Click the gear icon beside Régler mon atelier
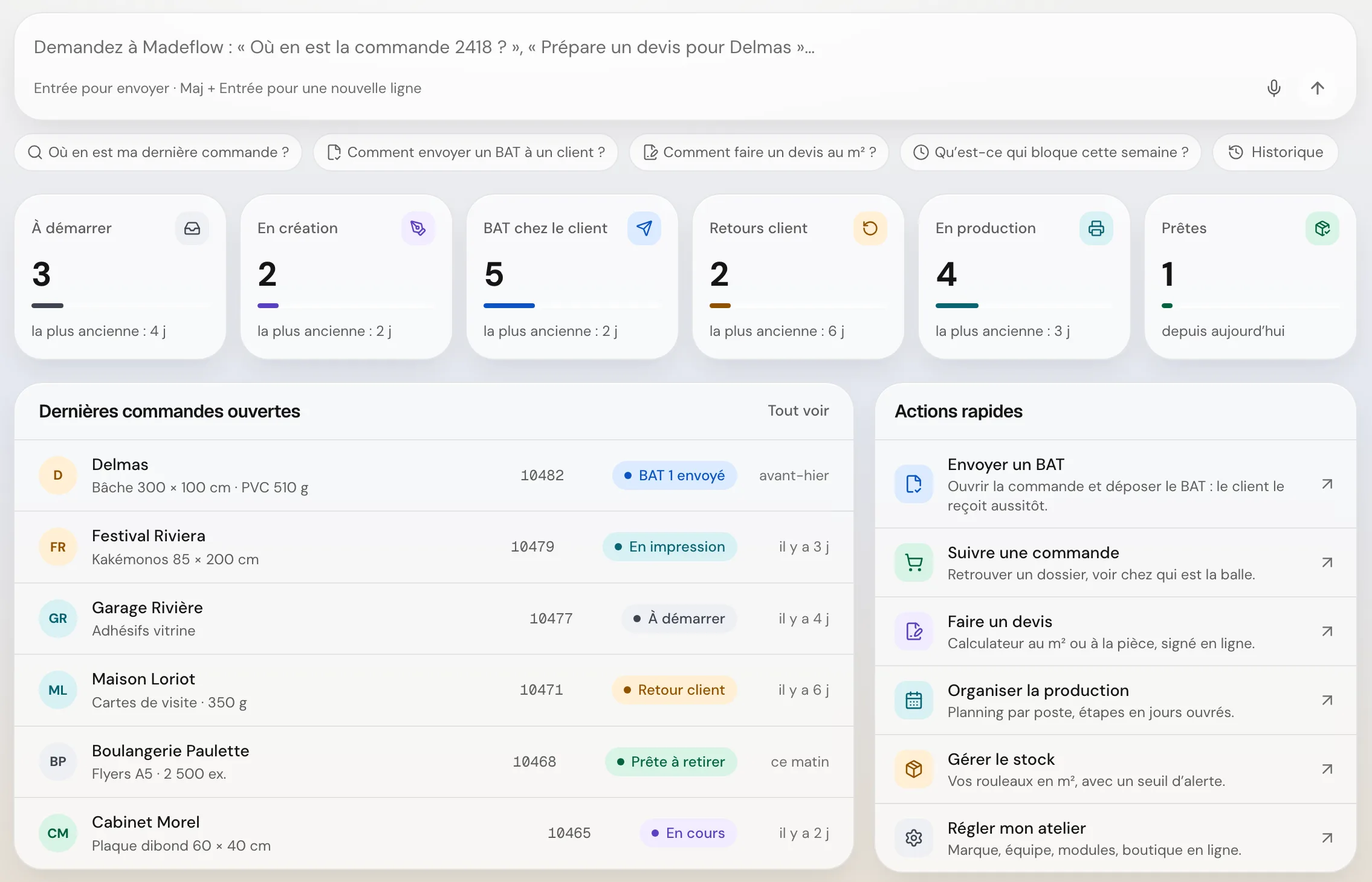Viewport: 1372px width, 882px height. pos(914,838)
